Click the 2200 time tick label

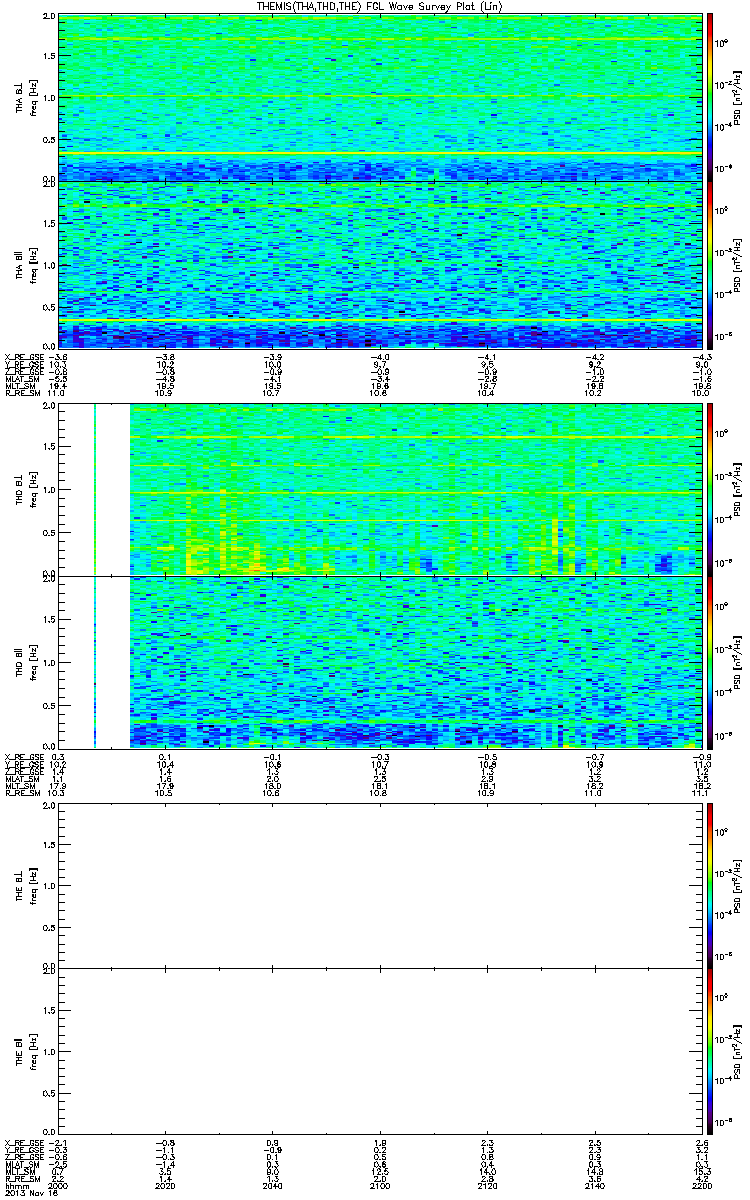(x=701, y=1186)
